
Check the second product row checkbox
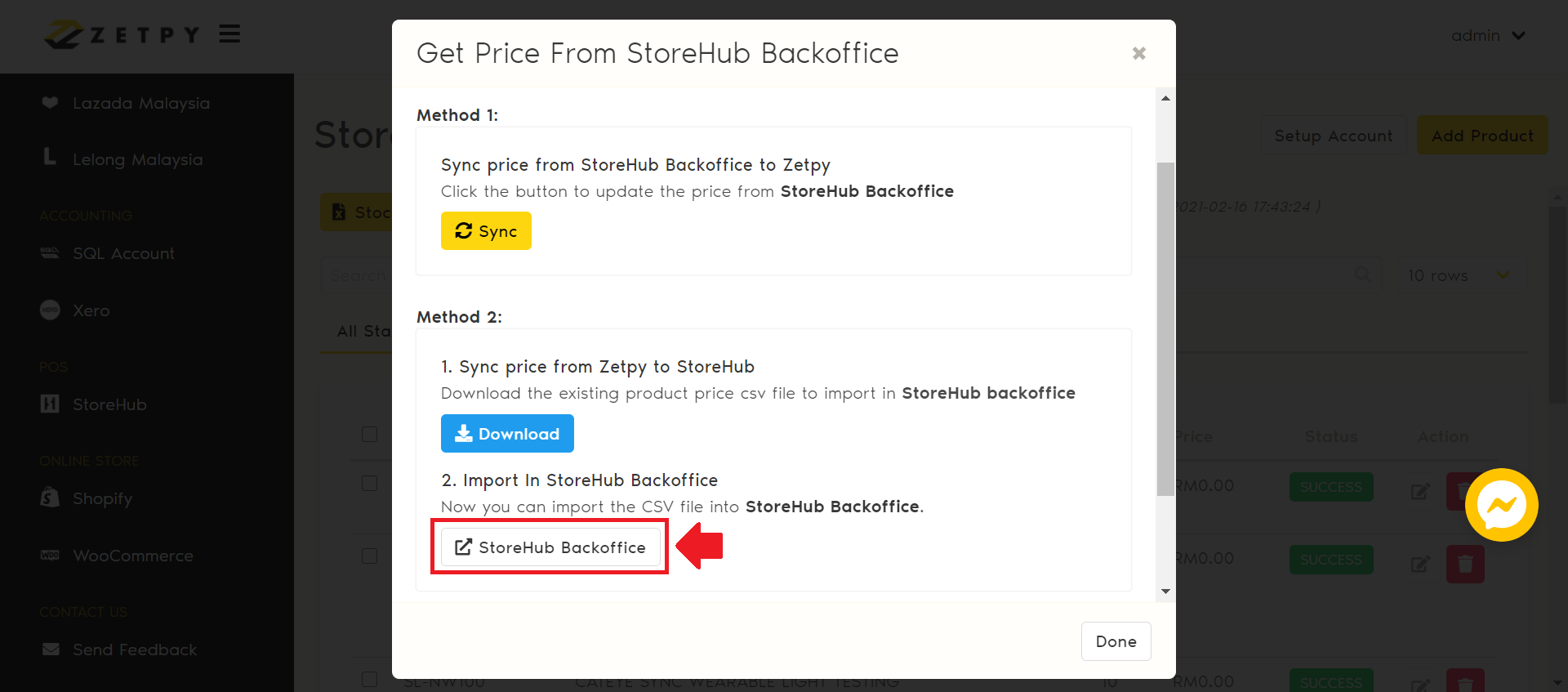tap(370, 556)
